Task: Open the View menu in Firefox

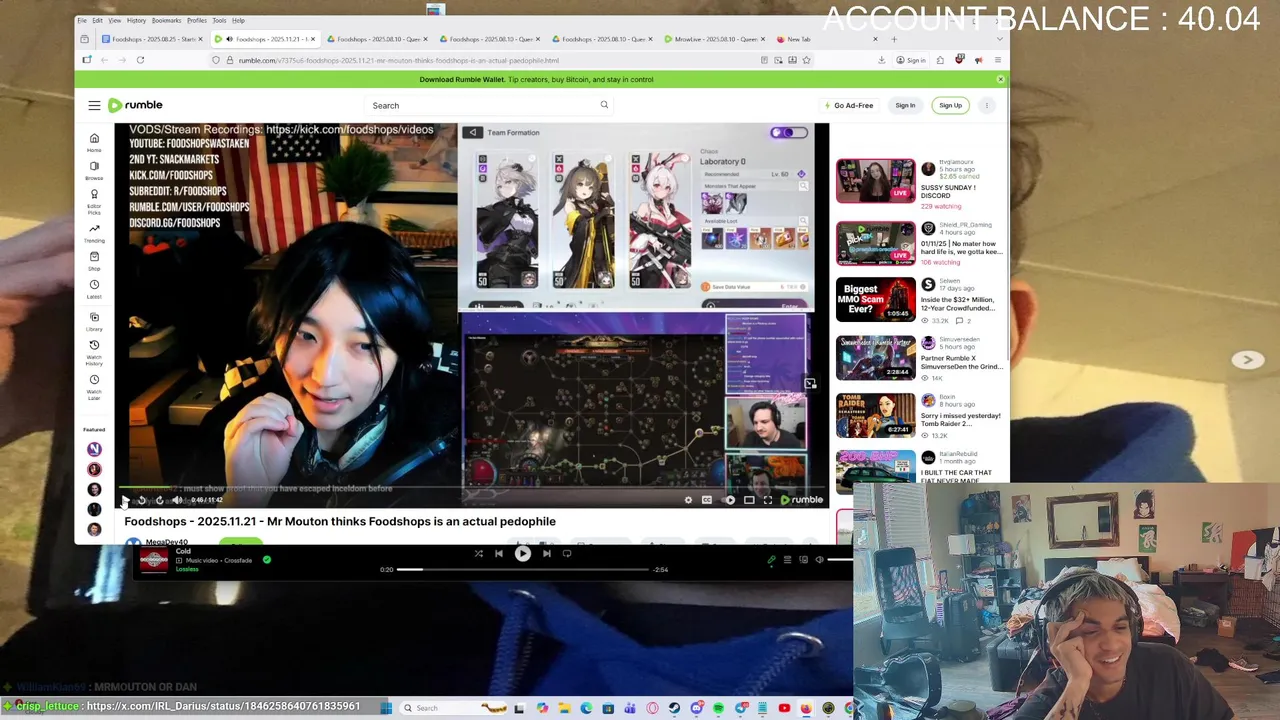Action: [115, 20]
